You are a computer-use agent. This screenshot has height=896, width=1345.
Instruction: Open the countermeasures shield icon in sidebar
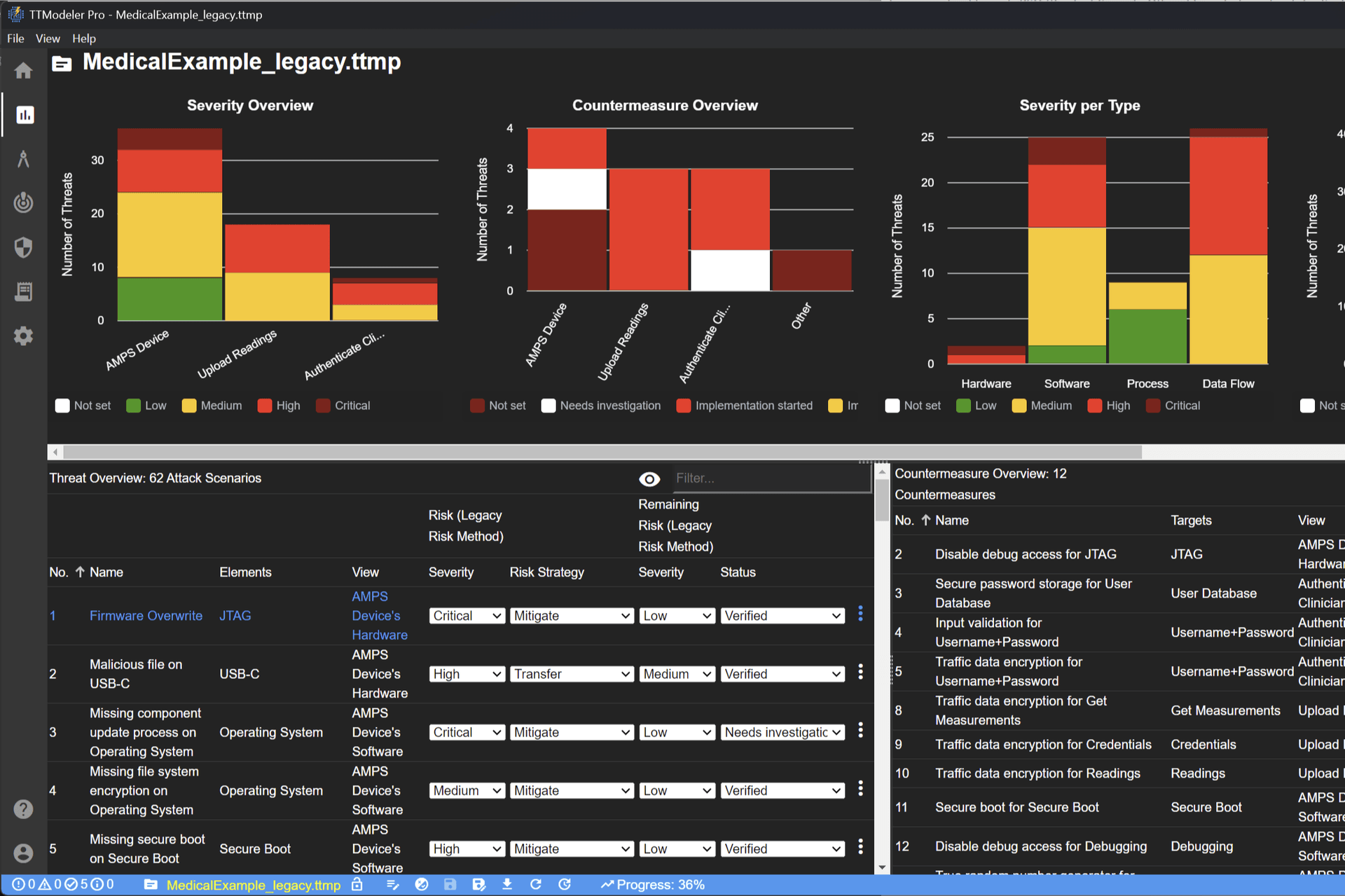pyautogui.click(x=23, y=247)
